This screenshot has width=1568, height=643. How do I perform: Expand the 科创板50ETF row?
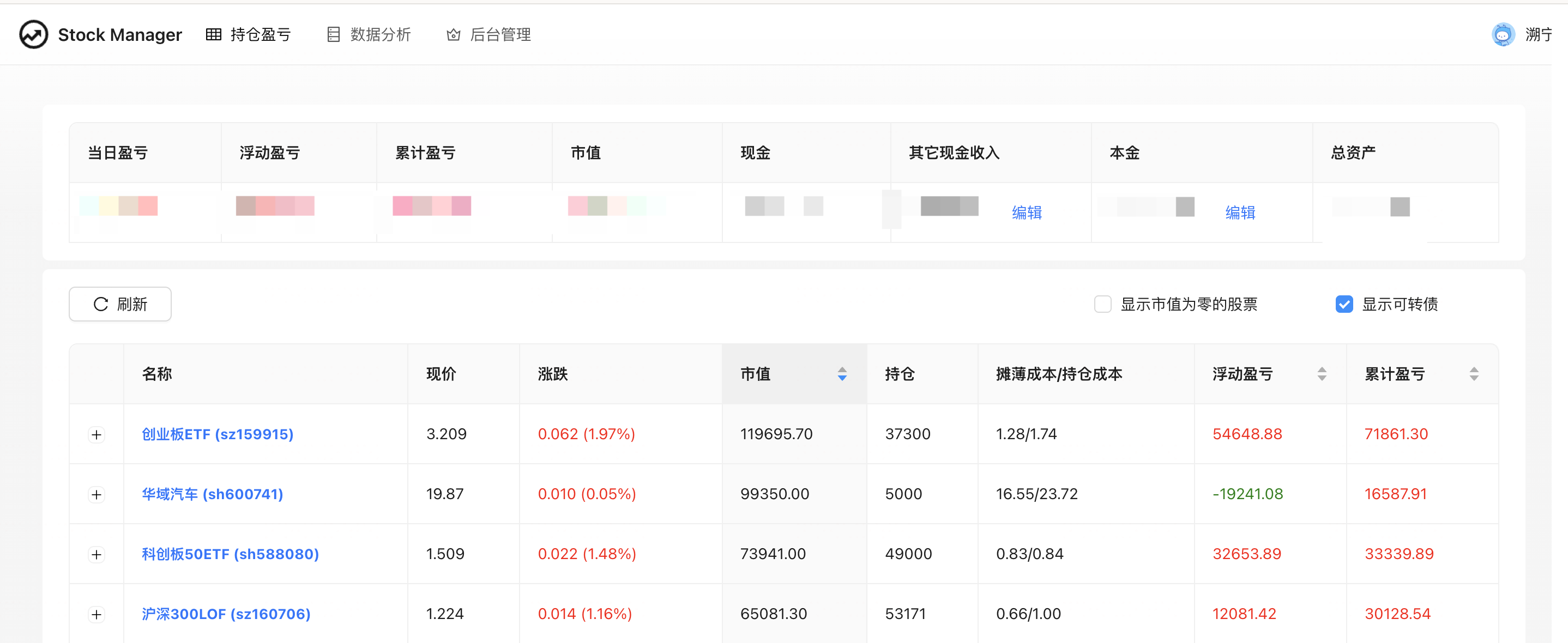click(96, 554)
